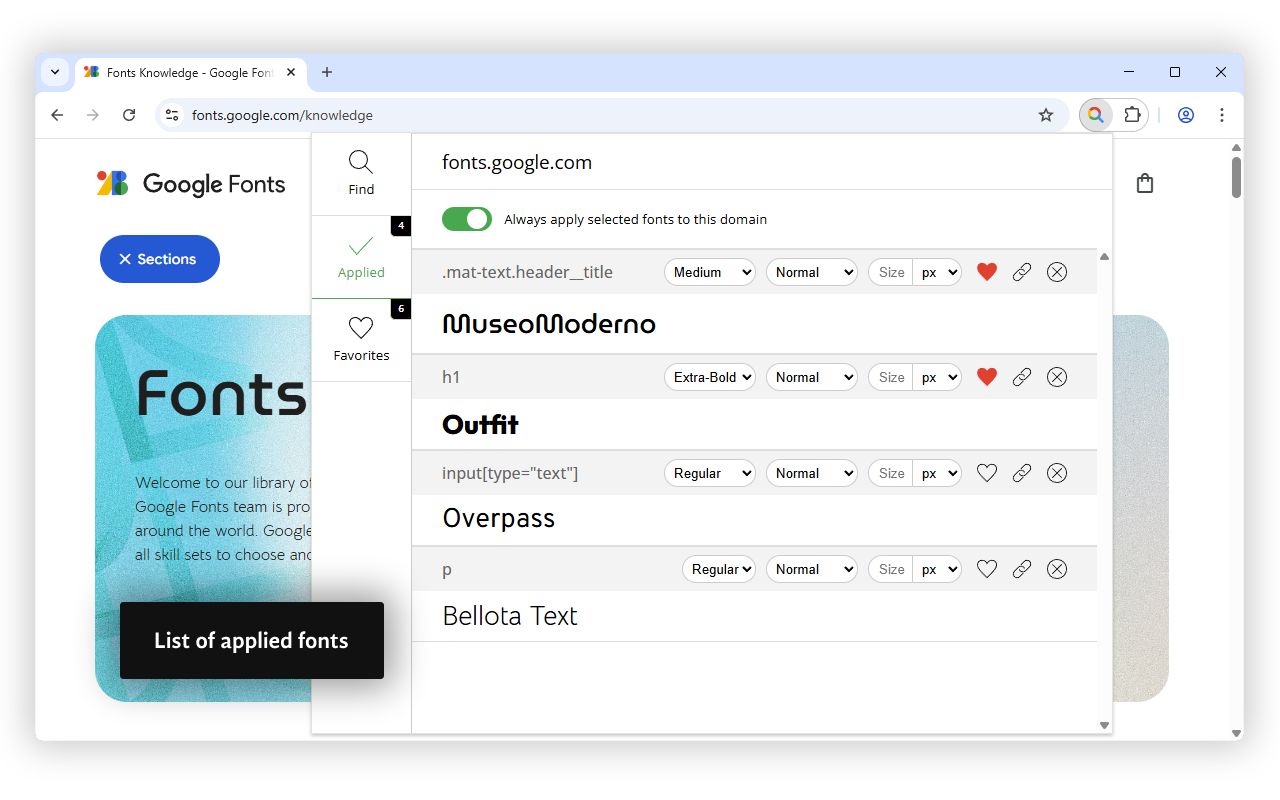Unfavorite the MuseoModerno font rule
1280x800 pixels.
[986, 271]
